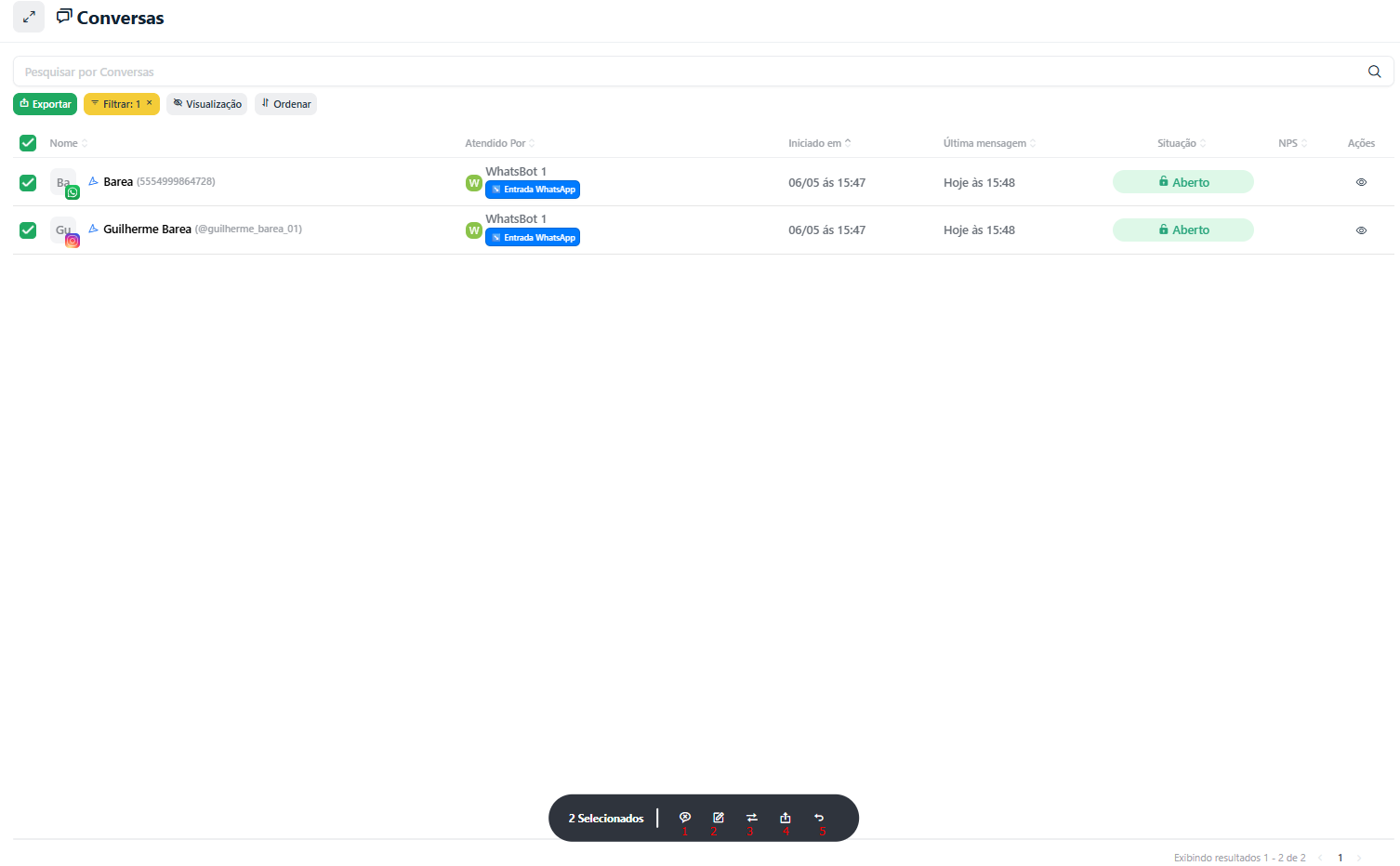
Task: Click handle (@guilherme_barea_01)
Action: [x=248, y=230]
